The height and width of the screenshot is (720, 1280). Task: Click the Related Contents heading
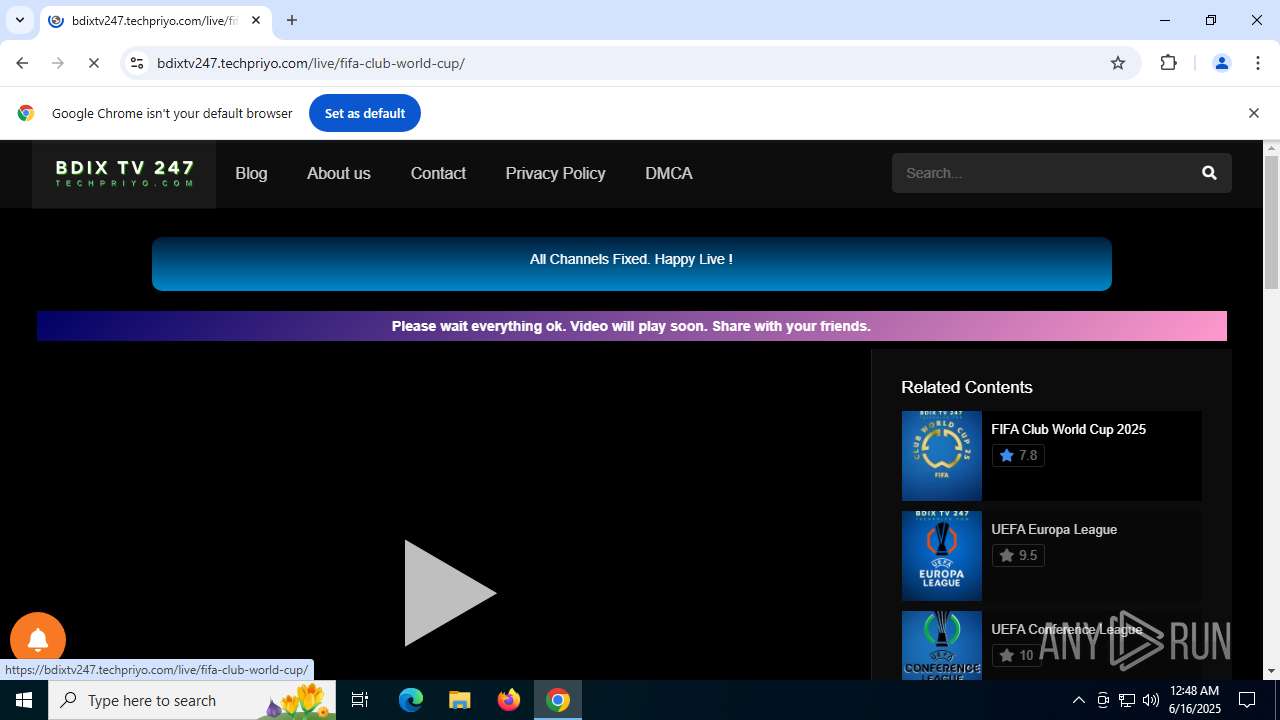coord(966,387)
